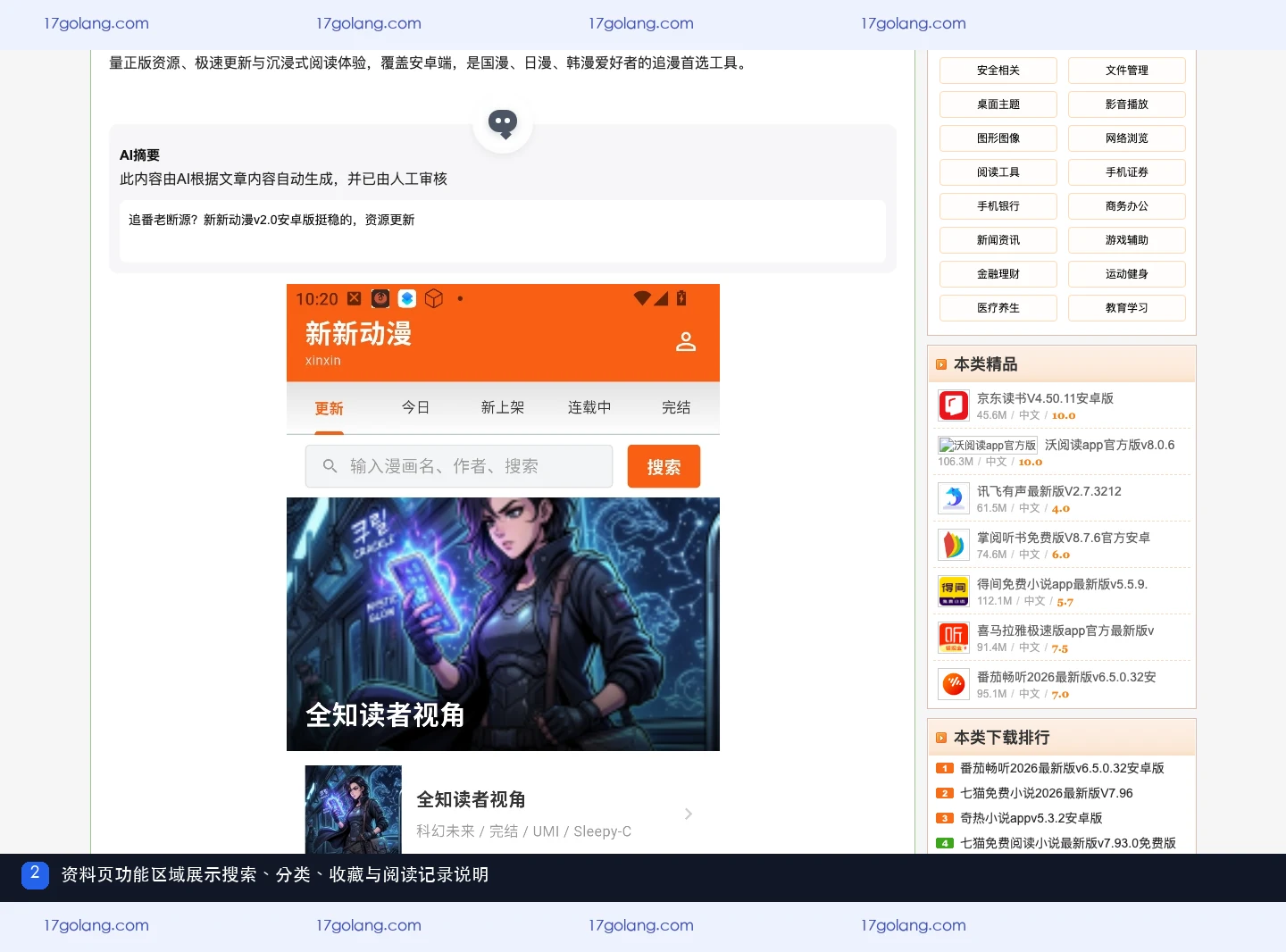Click the orange 搜索 button

pyautogui.click(x=664, y=466)
